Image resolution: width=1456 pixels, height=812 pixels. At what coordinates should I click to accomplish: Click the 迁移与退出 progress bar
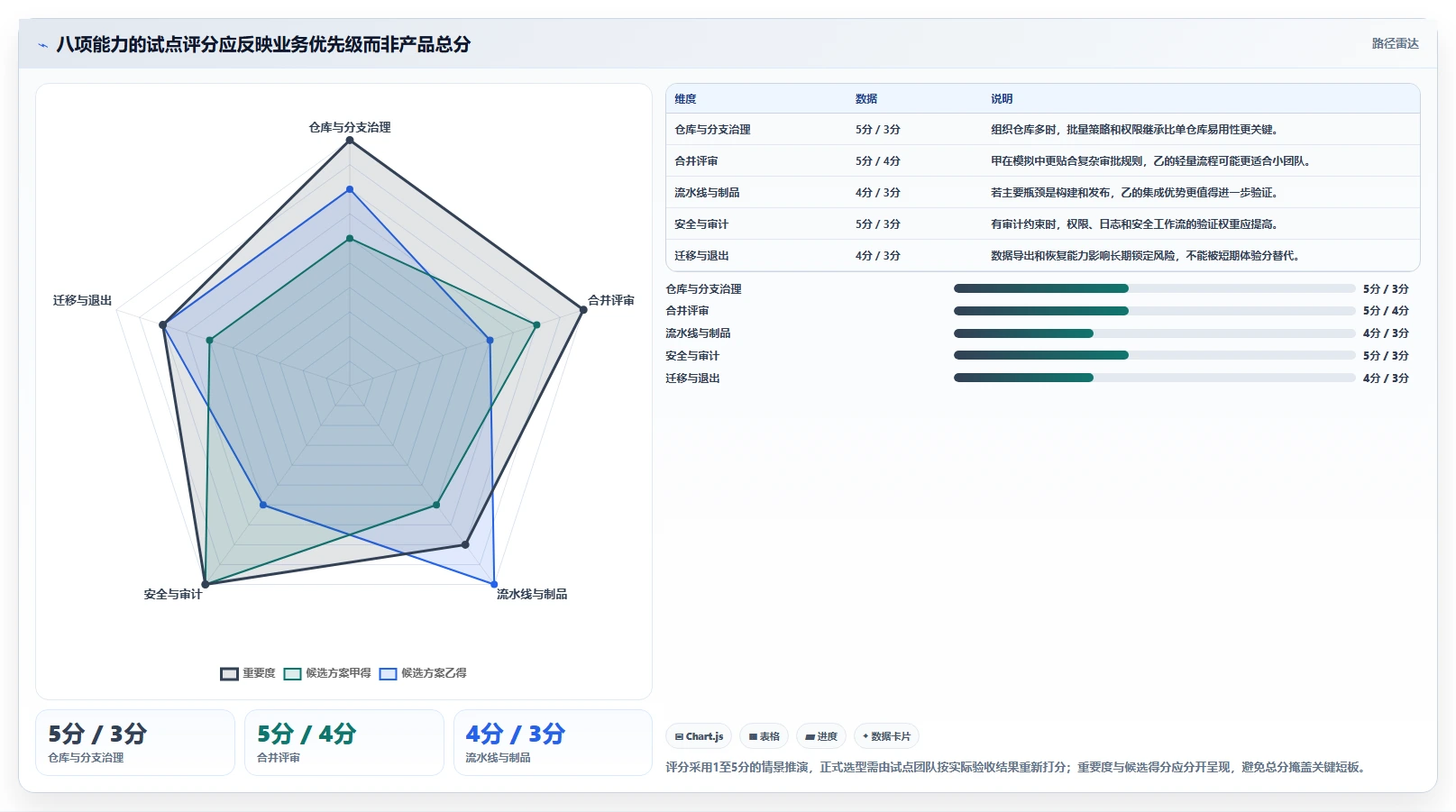pos(1155,378)
